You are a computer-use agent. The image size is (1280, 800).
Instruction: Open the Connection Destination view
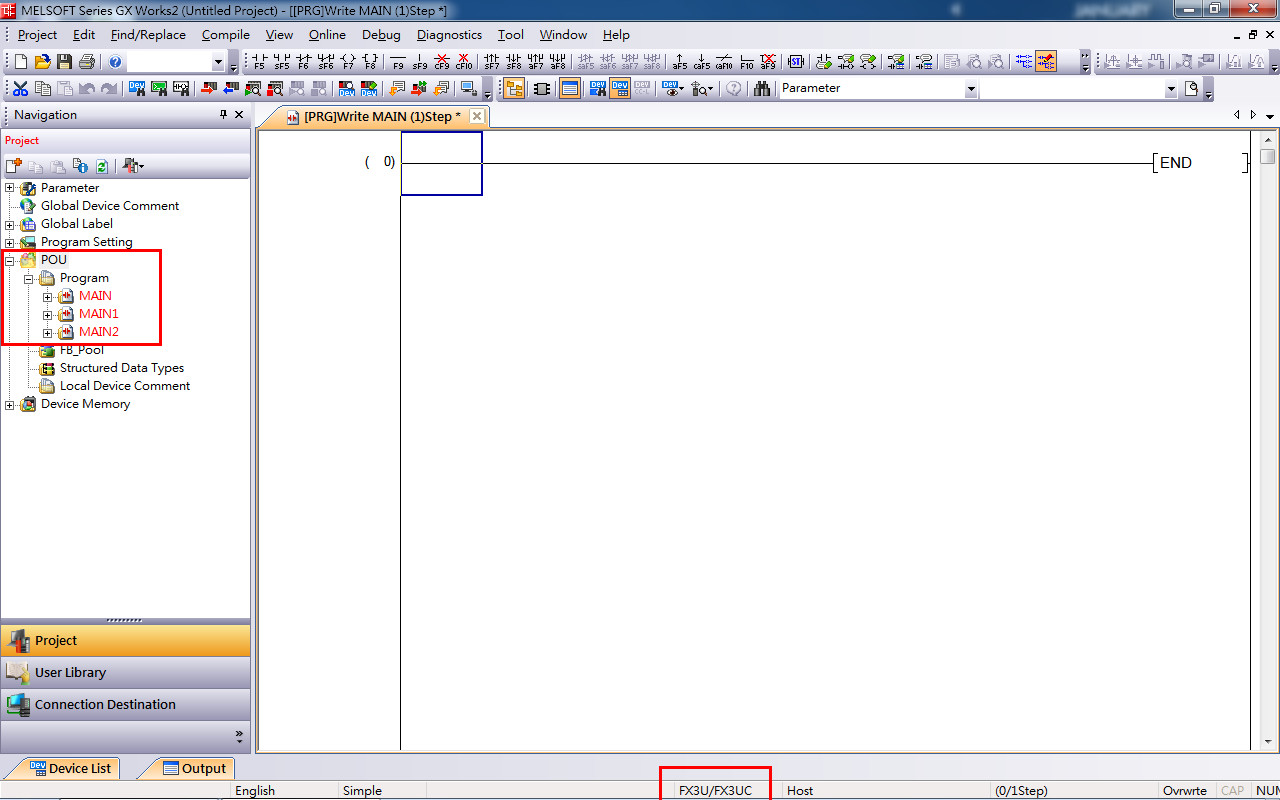[x=105, y=704]
